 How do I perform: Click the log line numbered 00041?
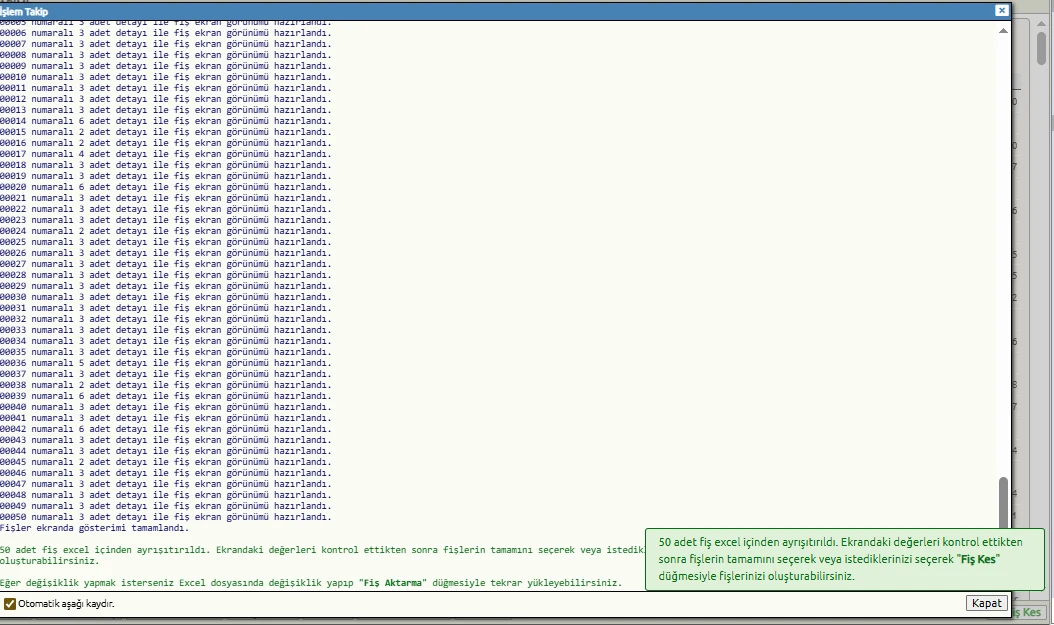165,418
